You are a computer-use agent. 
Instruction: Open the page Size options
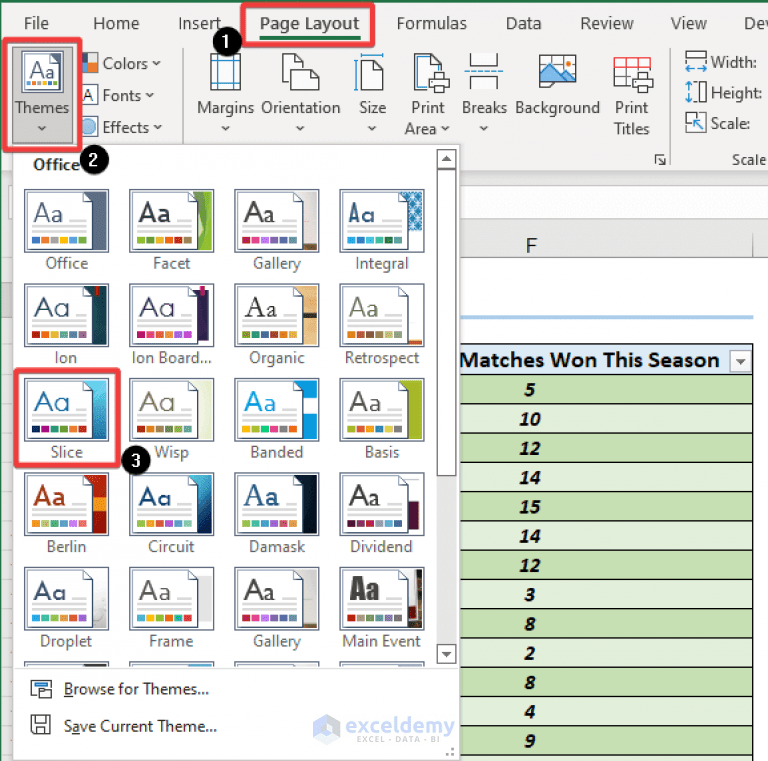372,93
